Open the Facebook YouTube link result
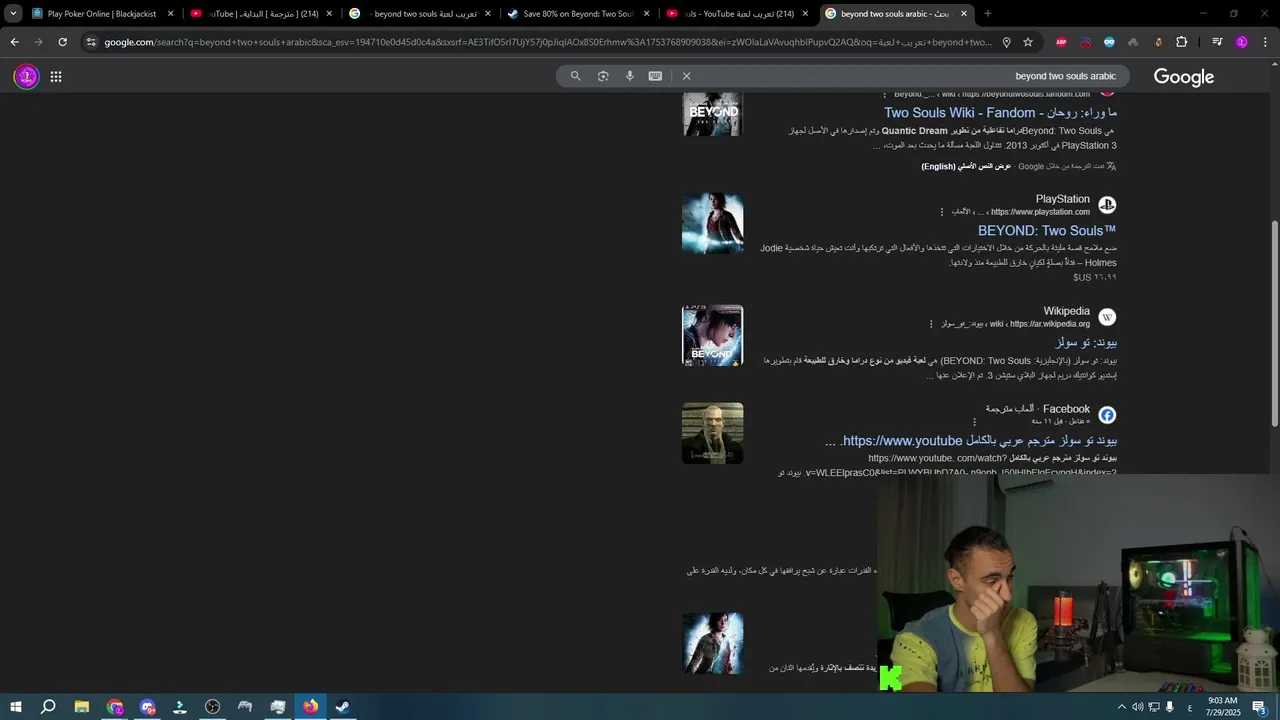 [971, 441]
